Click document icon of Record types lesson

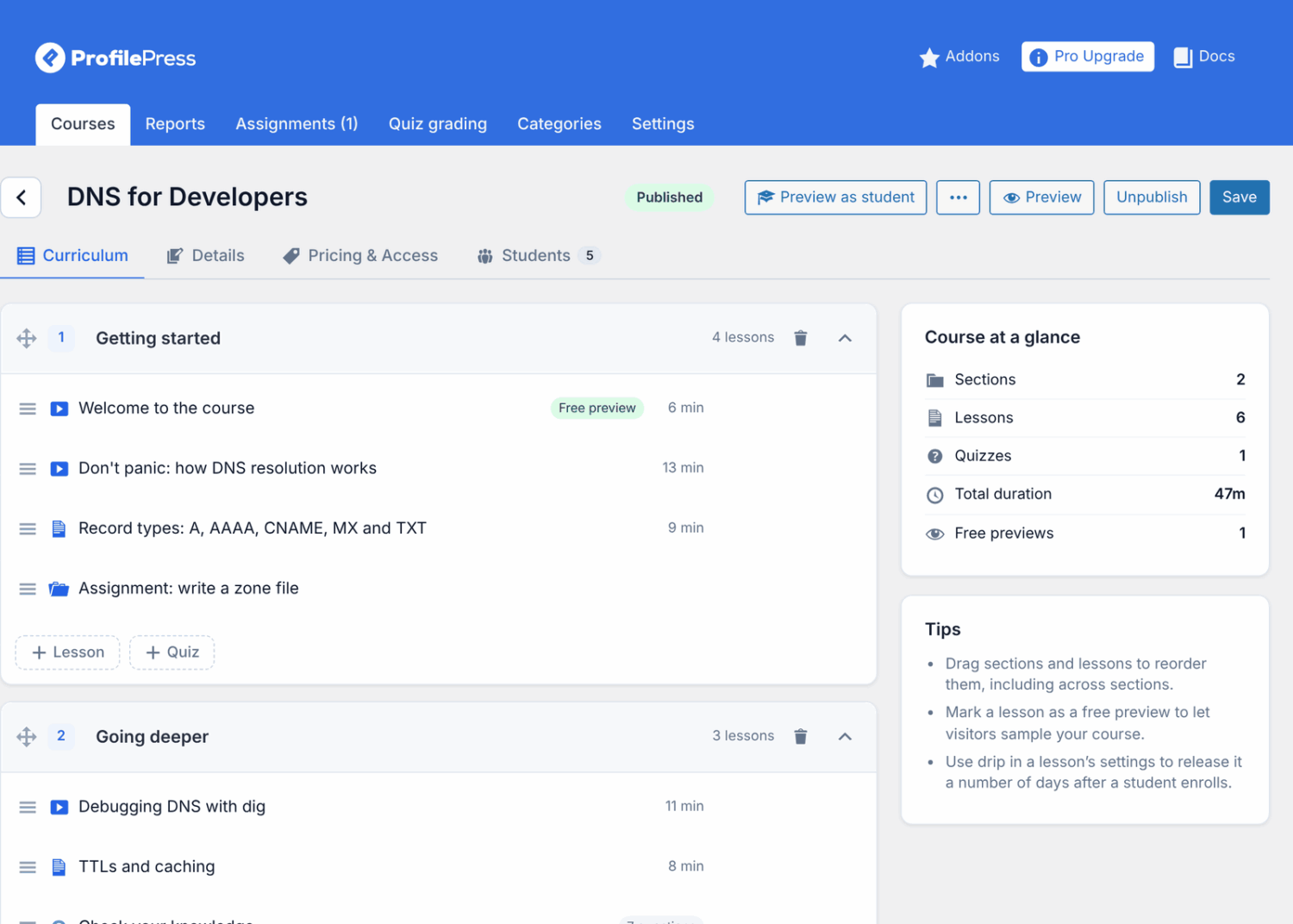point(59,528)
